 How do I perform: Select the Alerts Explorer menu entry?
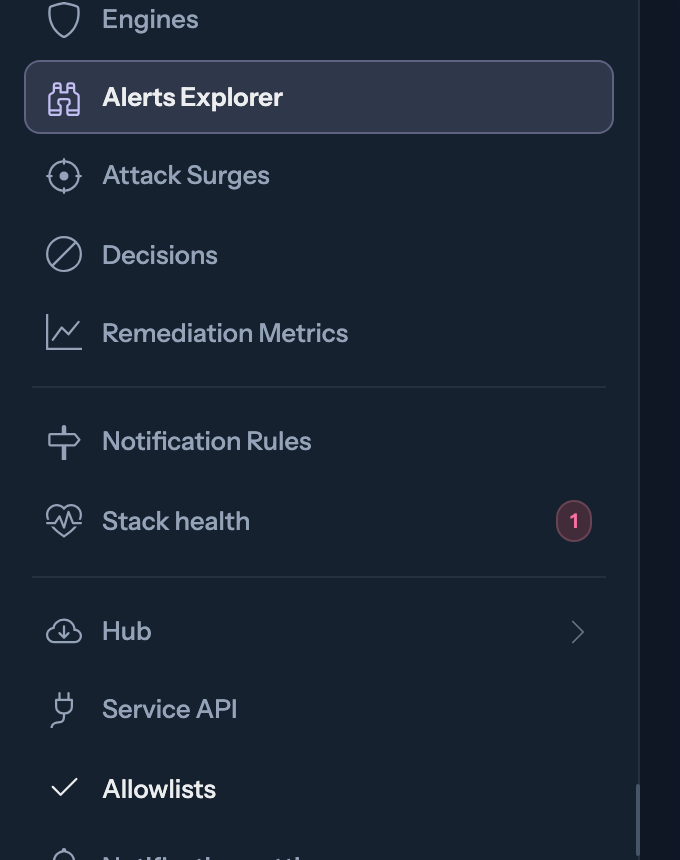click(x=319, y=97)
